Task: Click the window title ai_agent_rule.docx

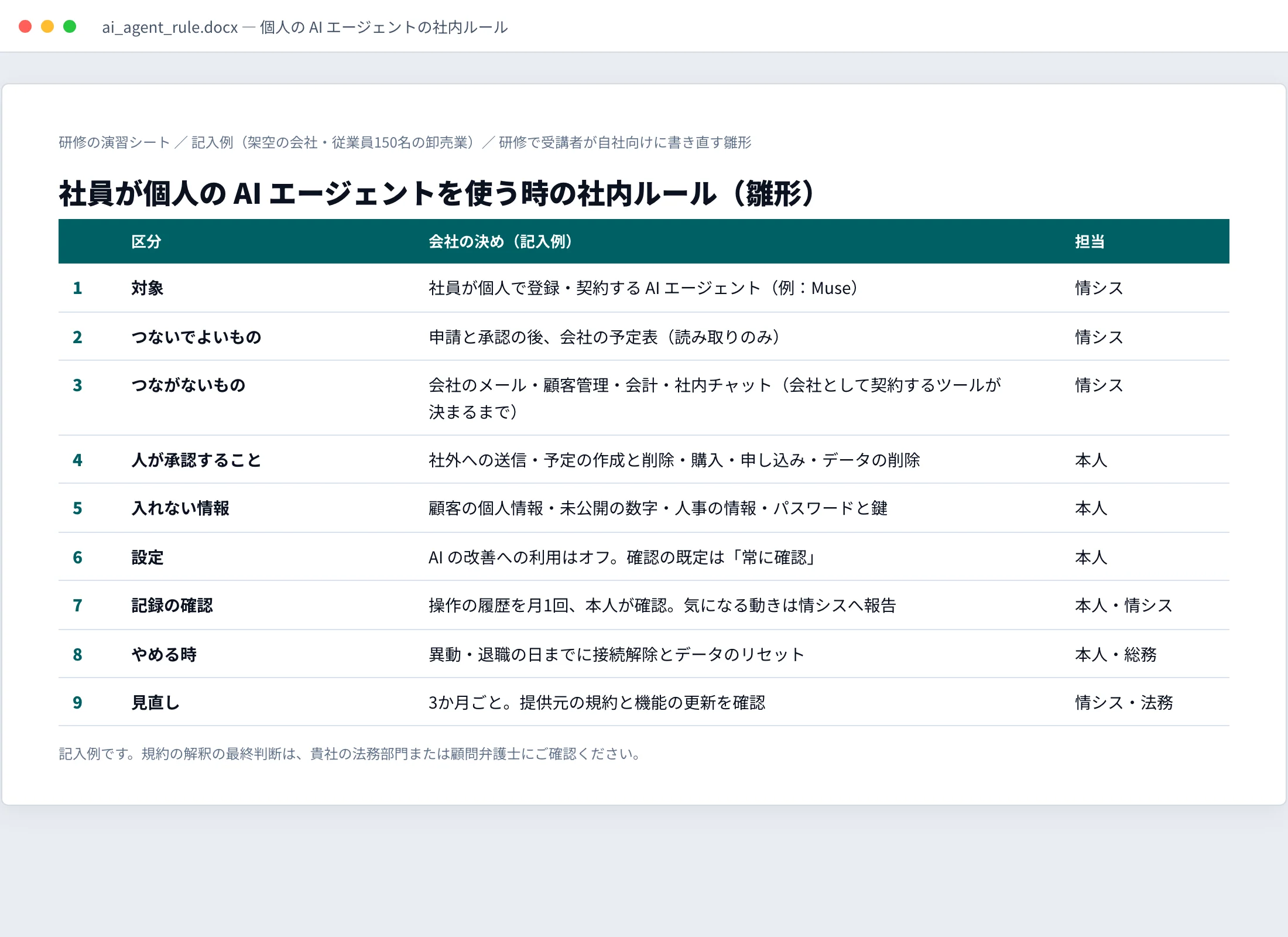Action: pos(170,27)
